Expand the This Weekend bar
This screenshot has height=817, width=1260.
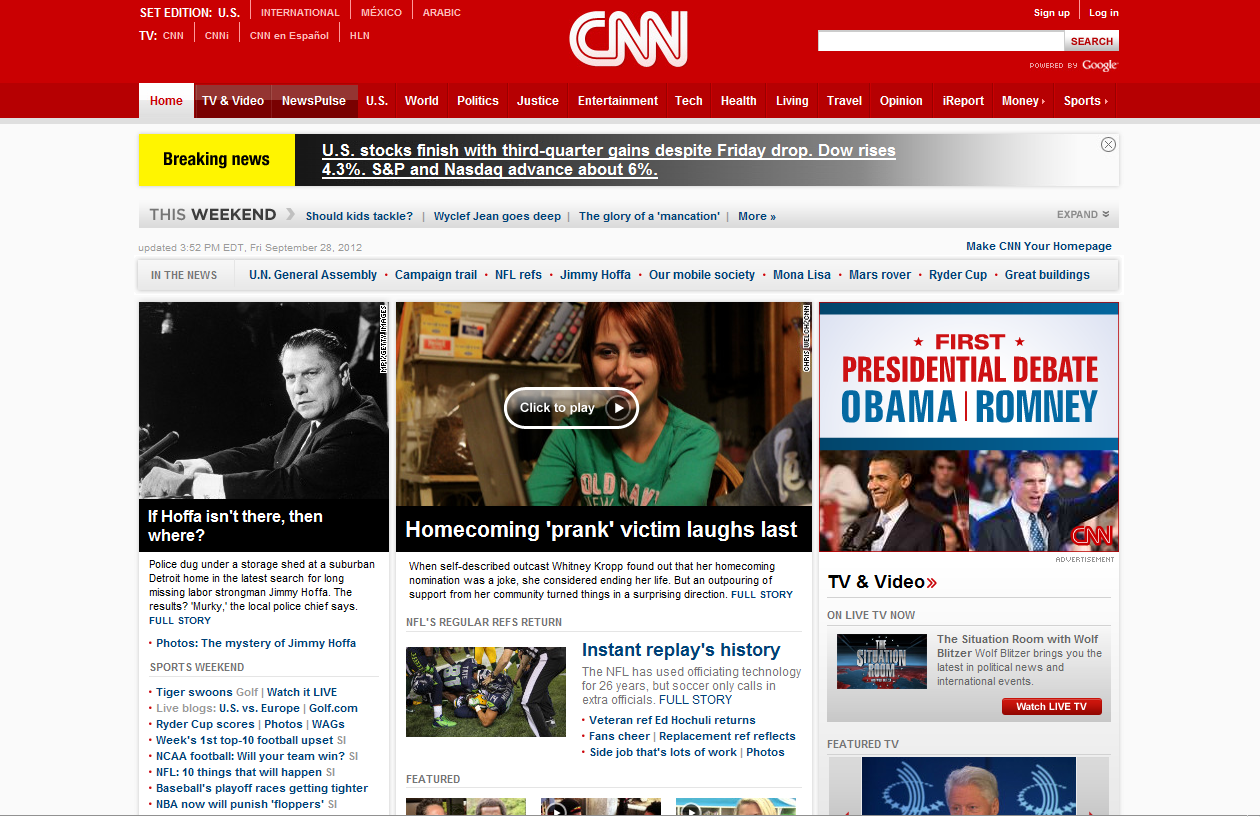[1083, 215]
